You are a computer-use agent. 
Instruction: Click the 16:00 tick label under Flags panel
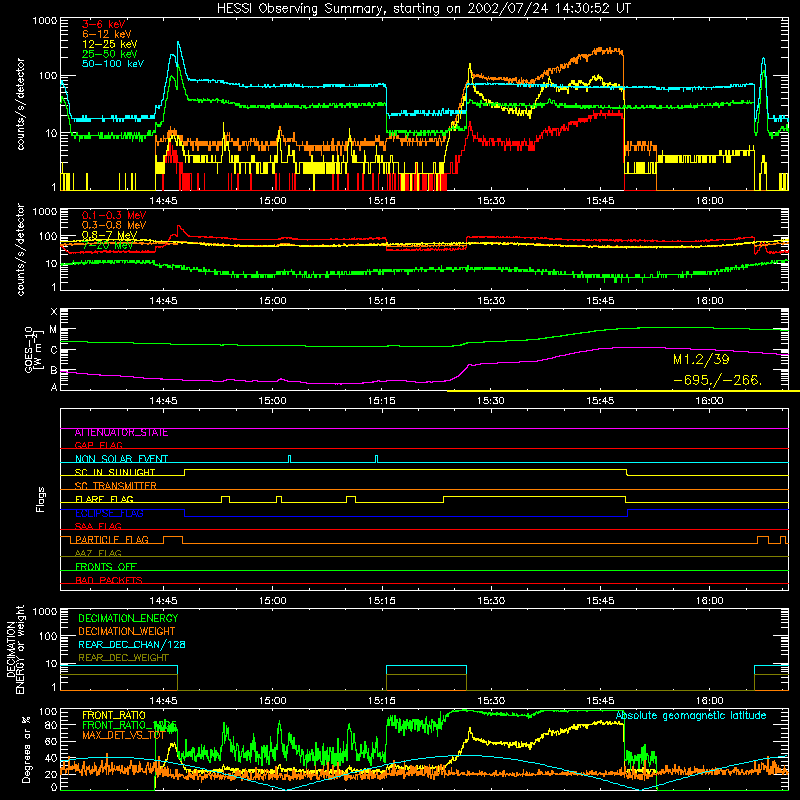pyautogui.click(x=709, y=601)
